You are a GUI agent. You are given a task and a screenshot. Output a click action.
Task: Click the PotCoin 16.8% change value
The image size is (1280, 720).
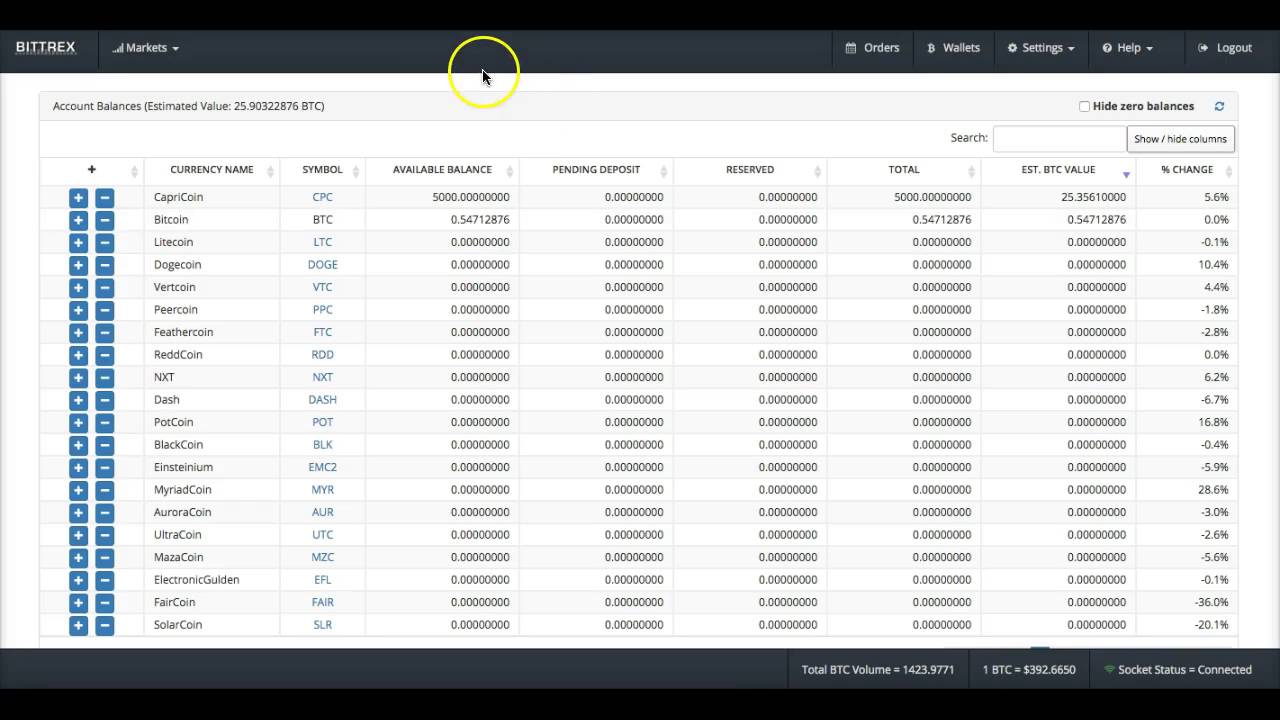coord(1213,422)
